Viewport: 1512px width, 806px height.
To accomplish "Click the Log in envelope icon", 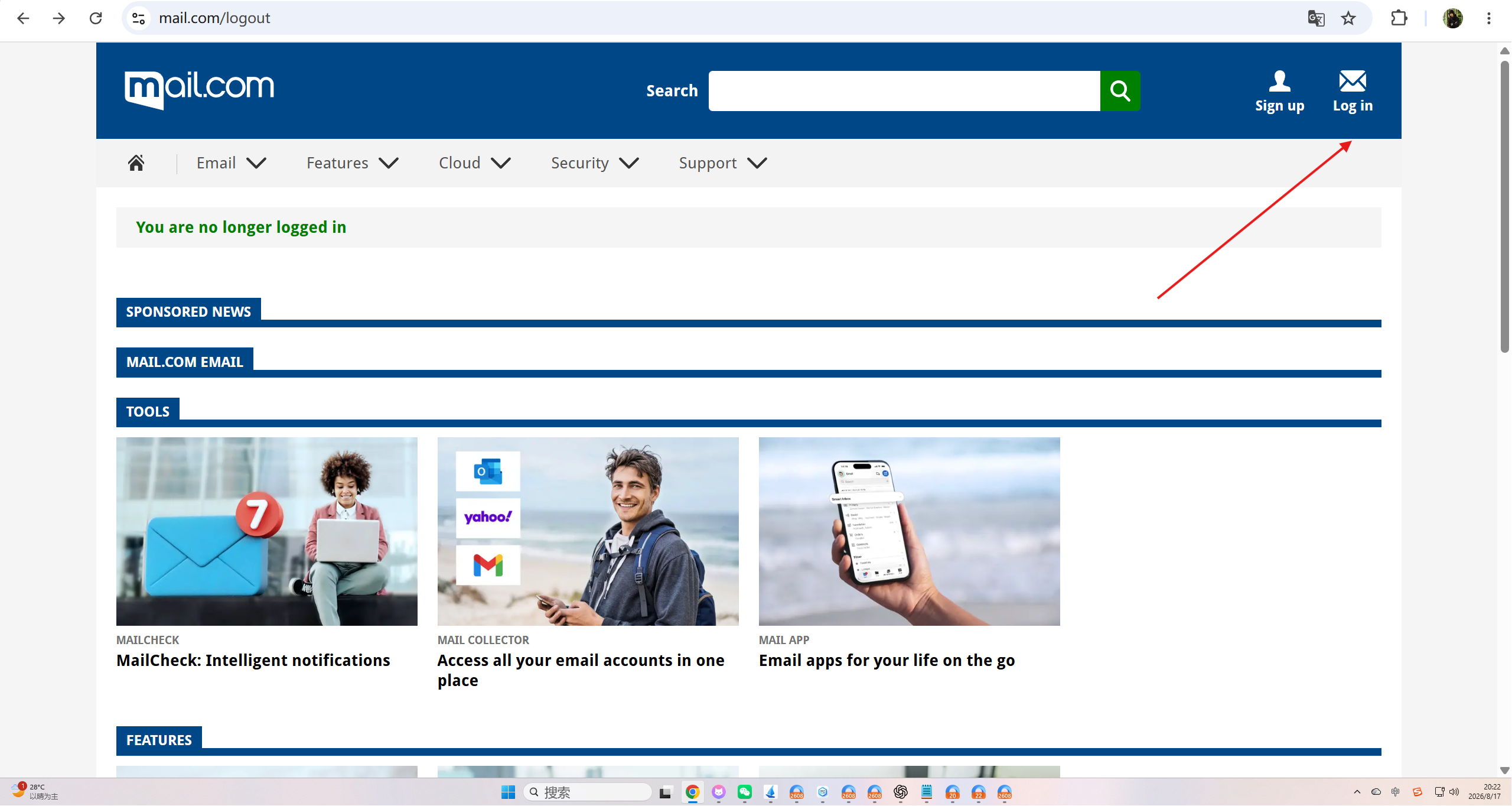I will tap(1353, 81).
